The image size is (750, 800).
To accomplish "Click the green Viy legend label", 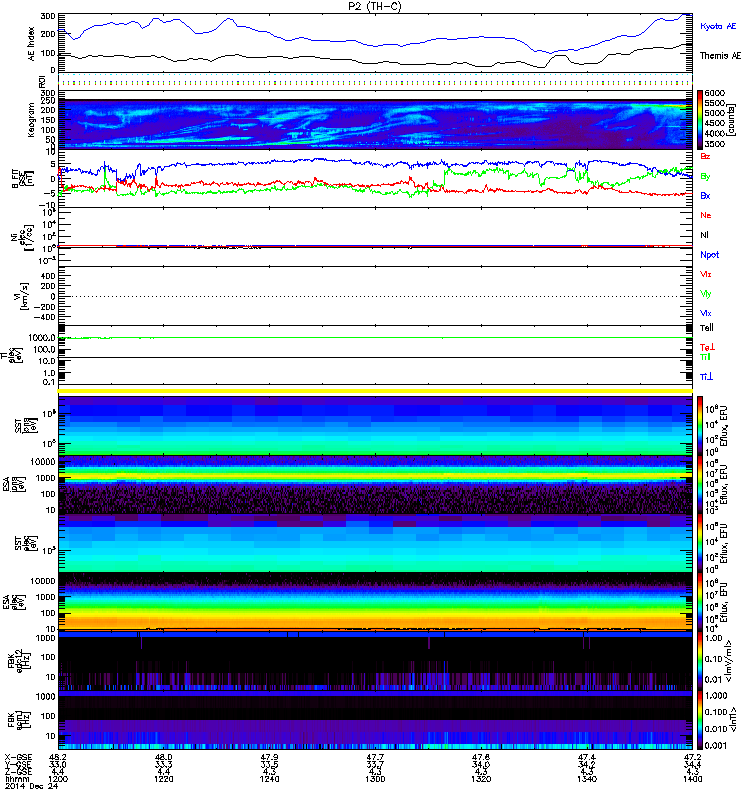I will tap(706, 294).
